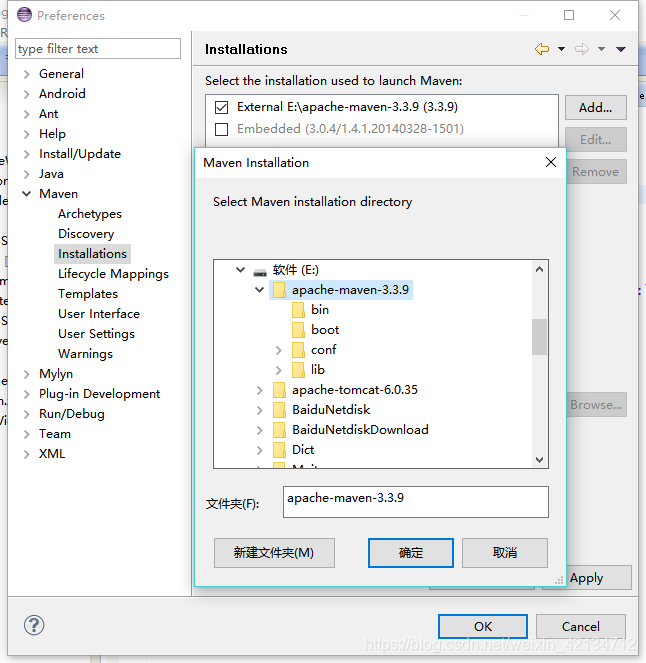Select User Settings under Maven
The height and width of the screenshot is (663, 646).
point(96,334)
